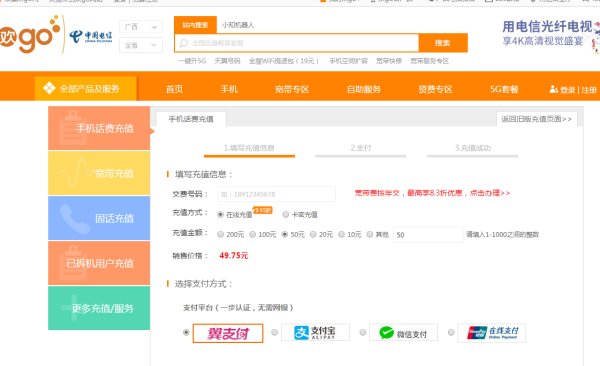Viewport: 600px width, 366px height.
Task: Click the 登录 login link
Action: 567,90
